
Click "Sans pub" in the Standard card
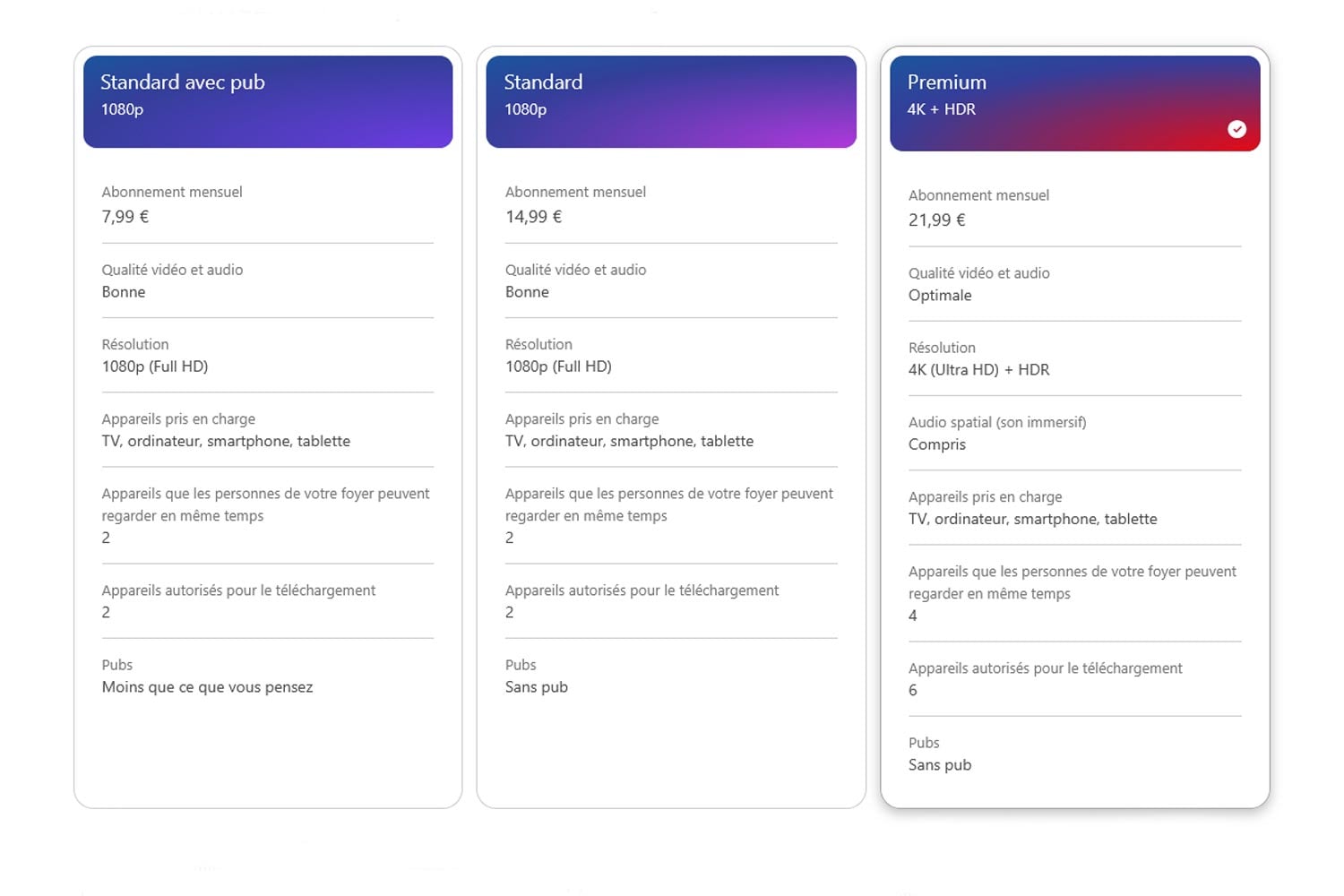[x=536, y=687]
